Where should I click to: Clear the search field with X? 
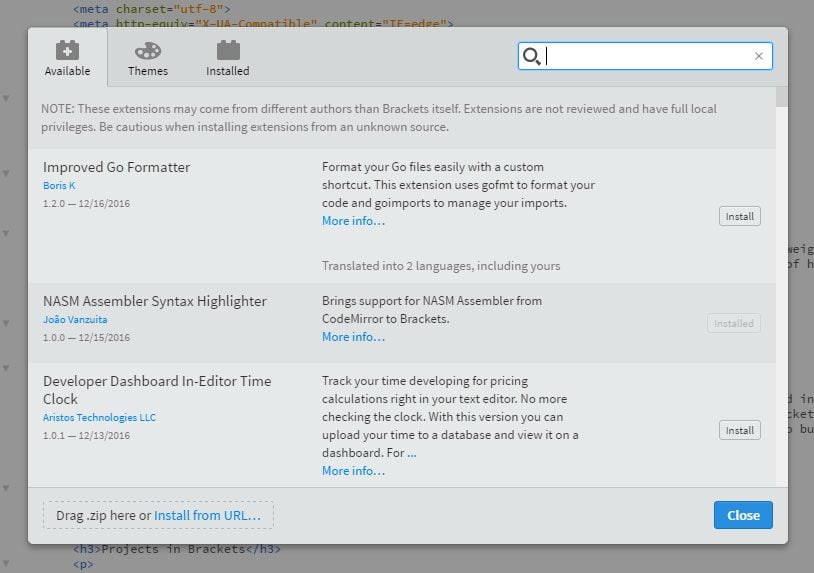pos(758,56)
